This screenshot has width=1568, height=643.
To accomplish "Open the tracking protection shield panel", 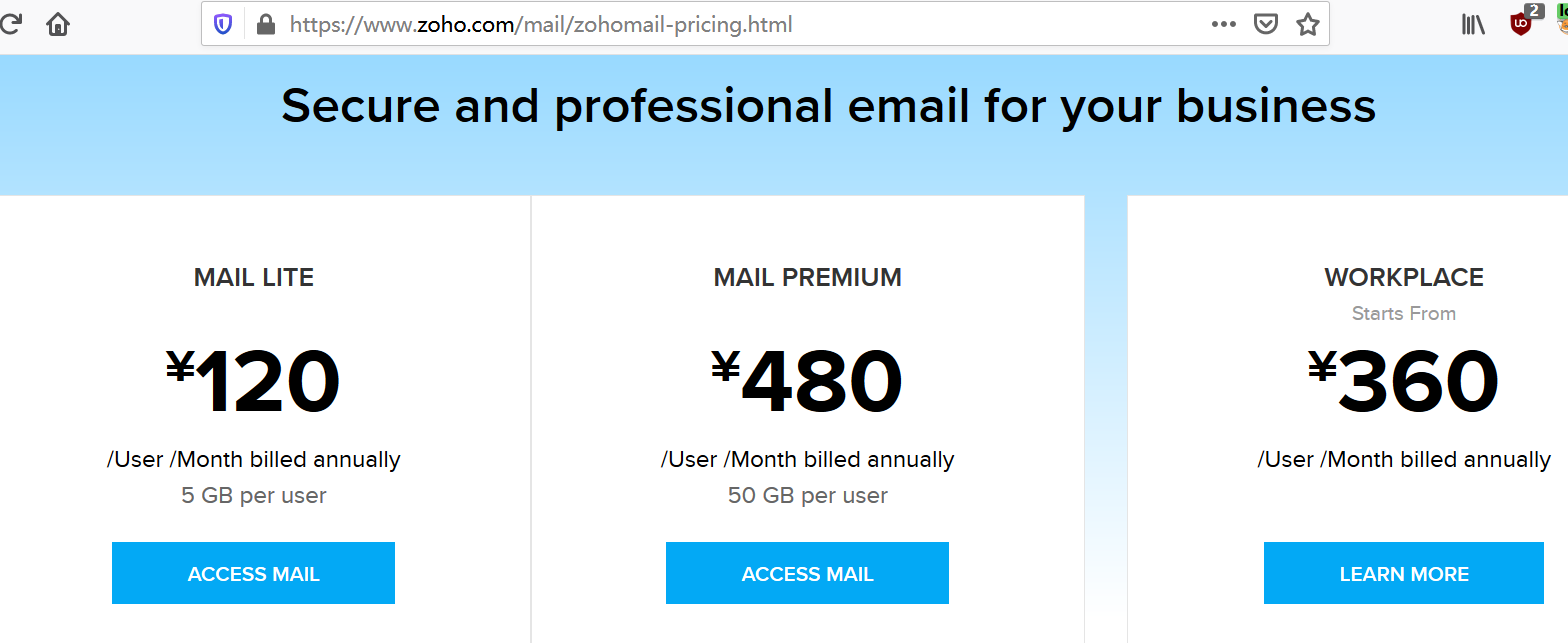I will pyautogui.click(x=223, y=24).
